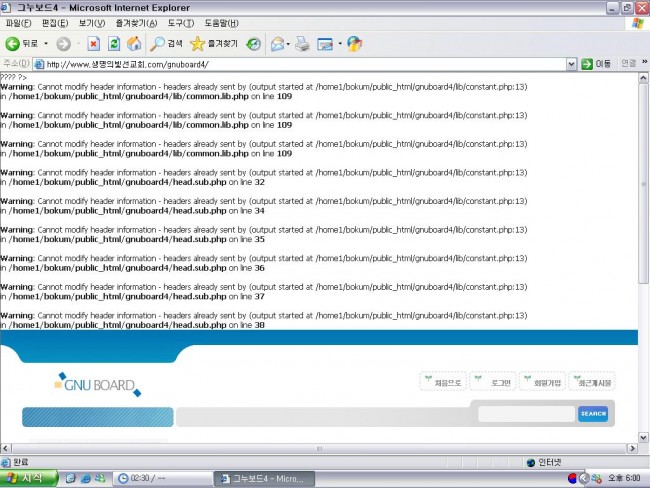Screen dimensions: 650x488
Task: Go to the home page icon
Action: (x=133, y=44)
